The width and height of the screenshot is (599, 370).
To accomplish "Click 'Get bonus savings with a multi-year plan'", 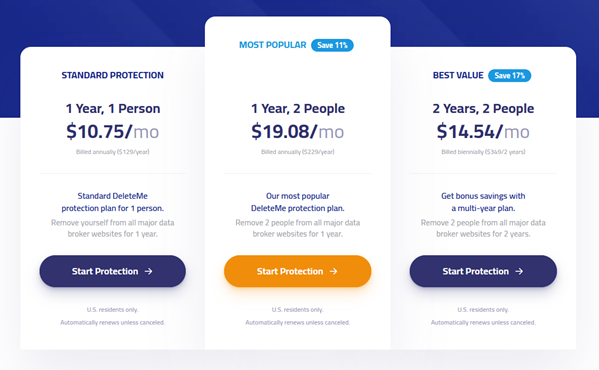I will [x=483, y=202].
